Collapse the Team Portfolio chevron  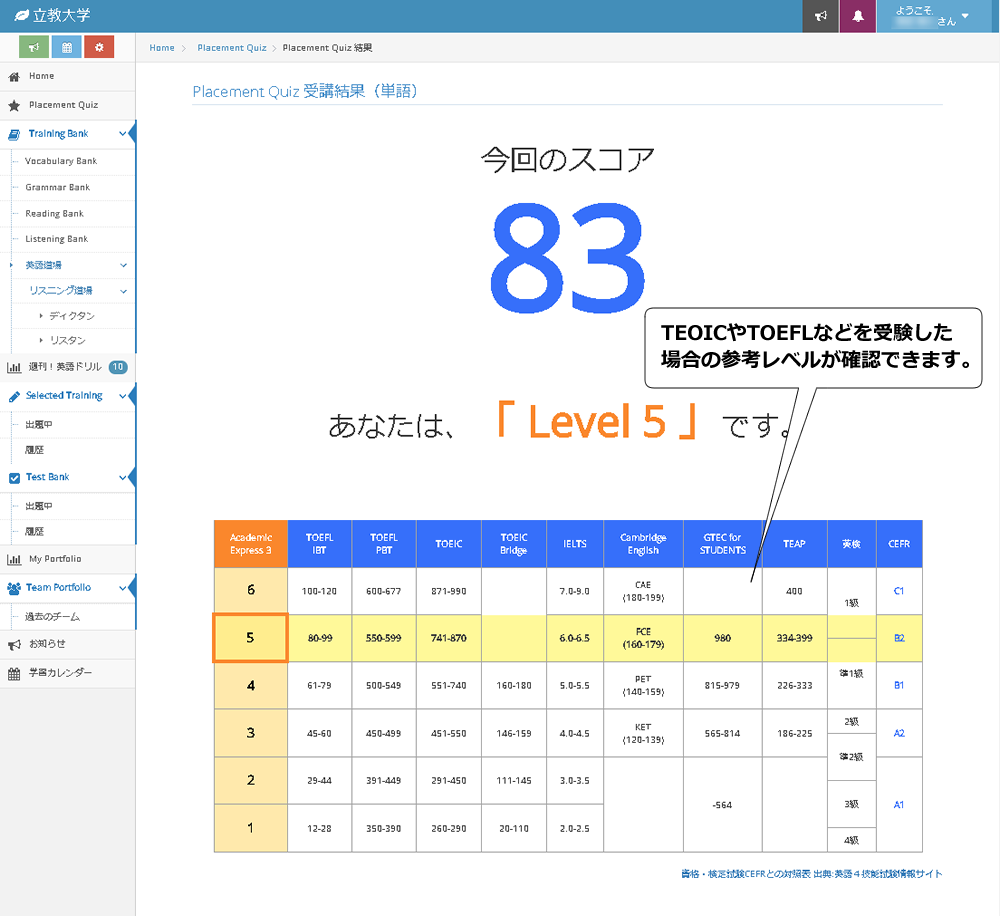[x=122, y=587]
